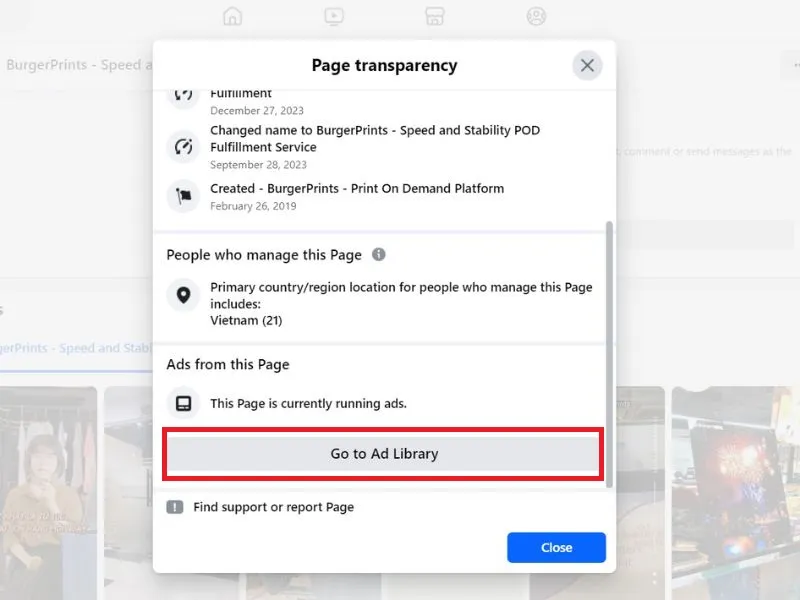Click the ads monitor icon under Ads from this Page
The image size is (800, 600).
183,403
